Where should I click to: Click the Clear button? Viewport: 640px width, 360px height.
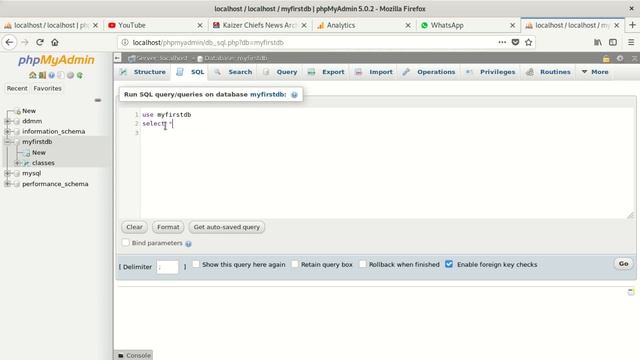pos(134,227)
